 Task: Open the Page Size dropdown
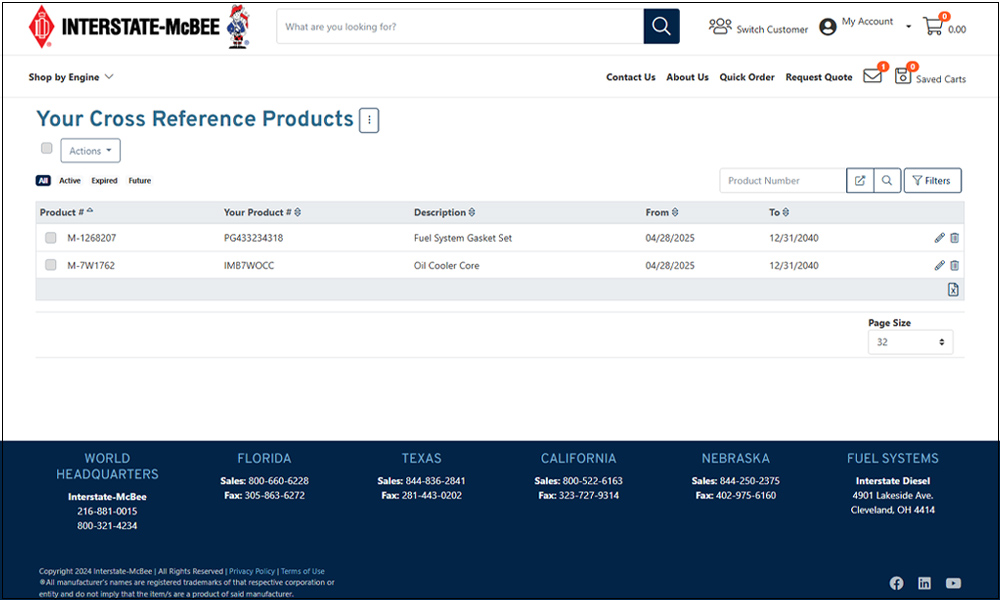click(911, 342)
